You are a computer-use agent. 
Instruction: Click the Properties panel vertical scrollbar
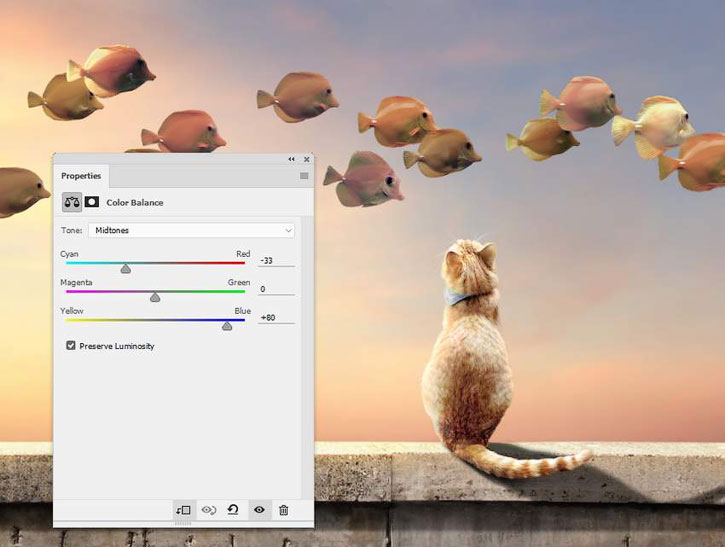coord(305,356)
